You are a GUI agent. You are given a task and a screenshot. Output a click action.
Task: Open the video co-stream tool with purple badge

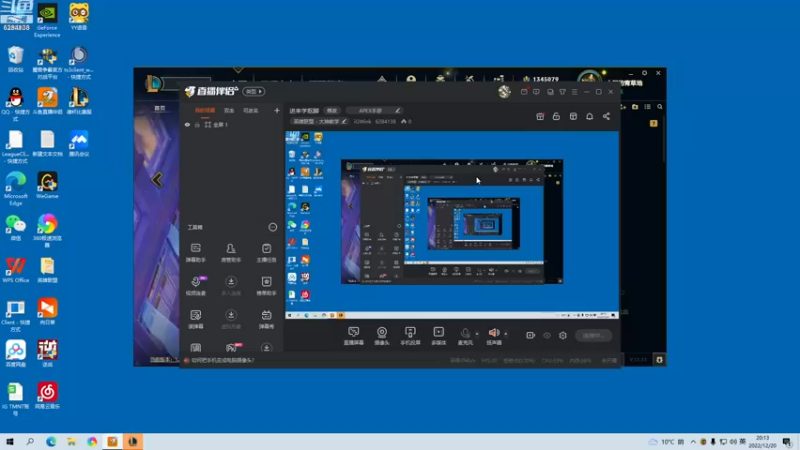point(196,285)
